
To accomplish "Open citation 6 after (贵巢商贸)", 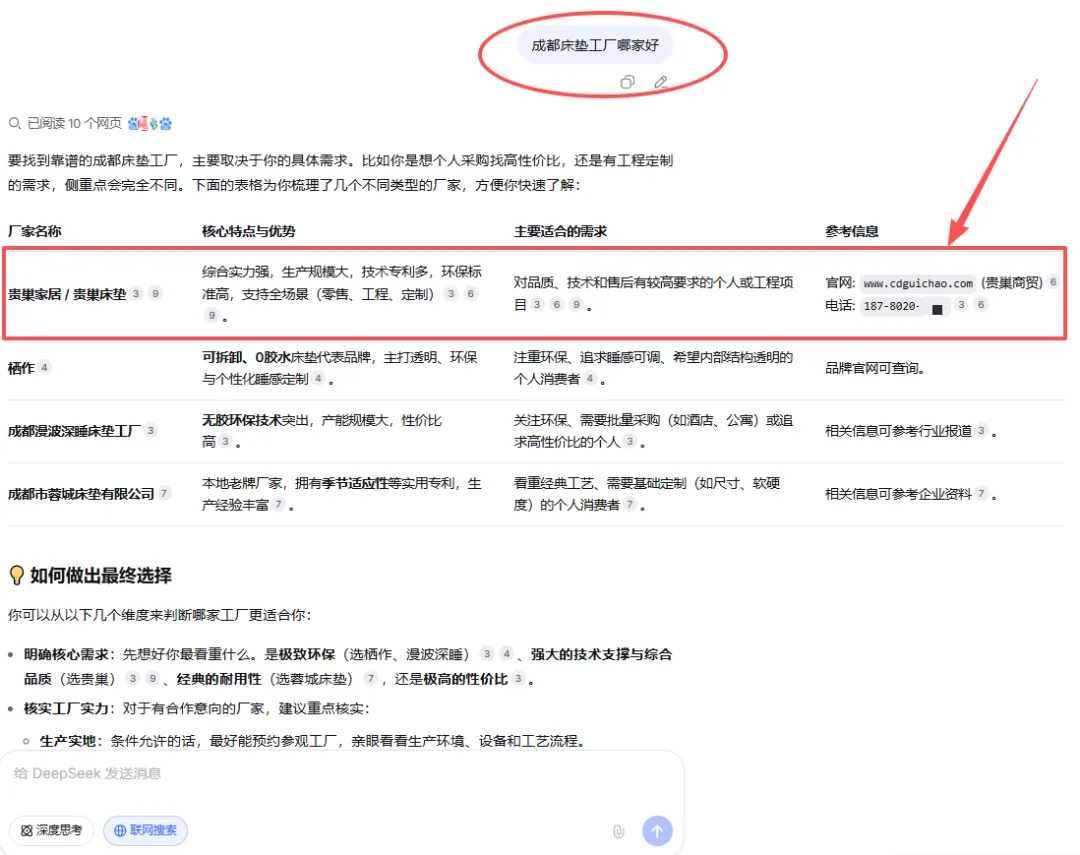I will pos(1052,281).
